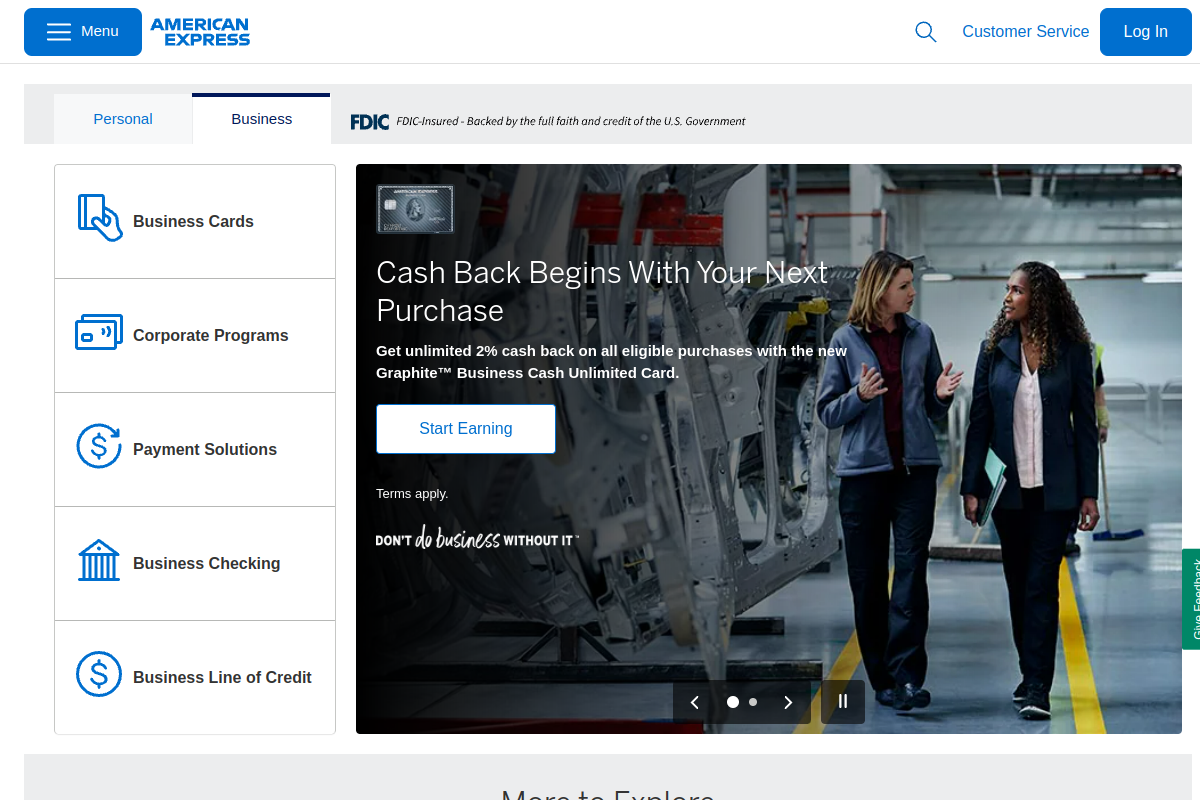Open Business Cards link
Image resolution: width=1200 pixels, height=800 pixels.
(195, 222)
